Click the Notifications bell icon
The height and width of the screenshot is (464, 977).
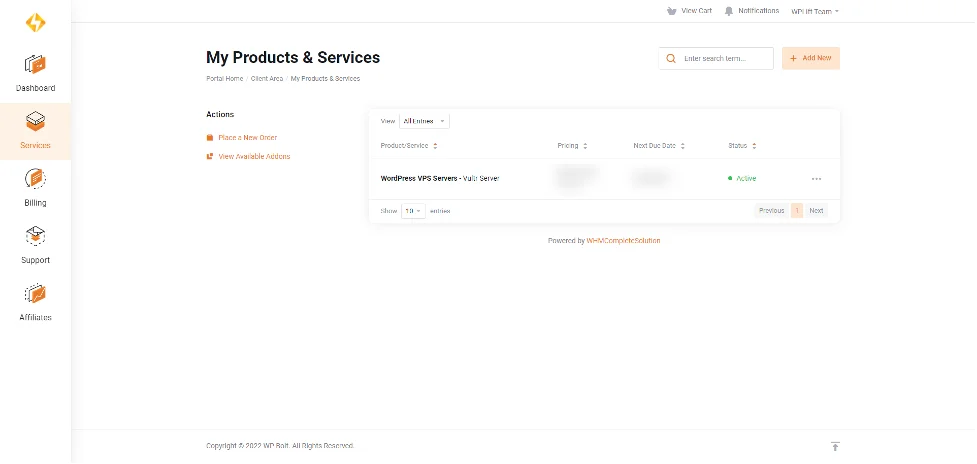click(x=728, y=11)
